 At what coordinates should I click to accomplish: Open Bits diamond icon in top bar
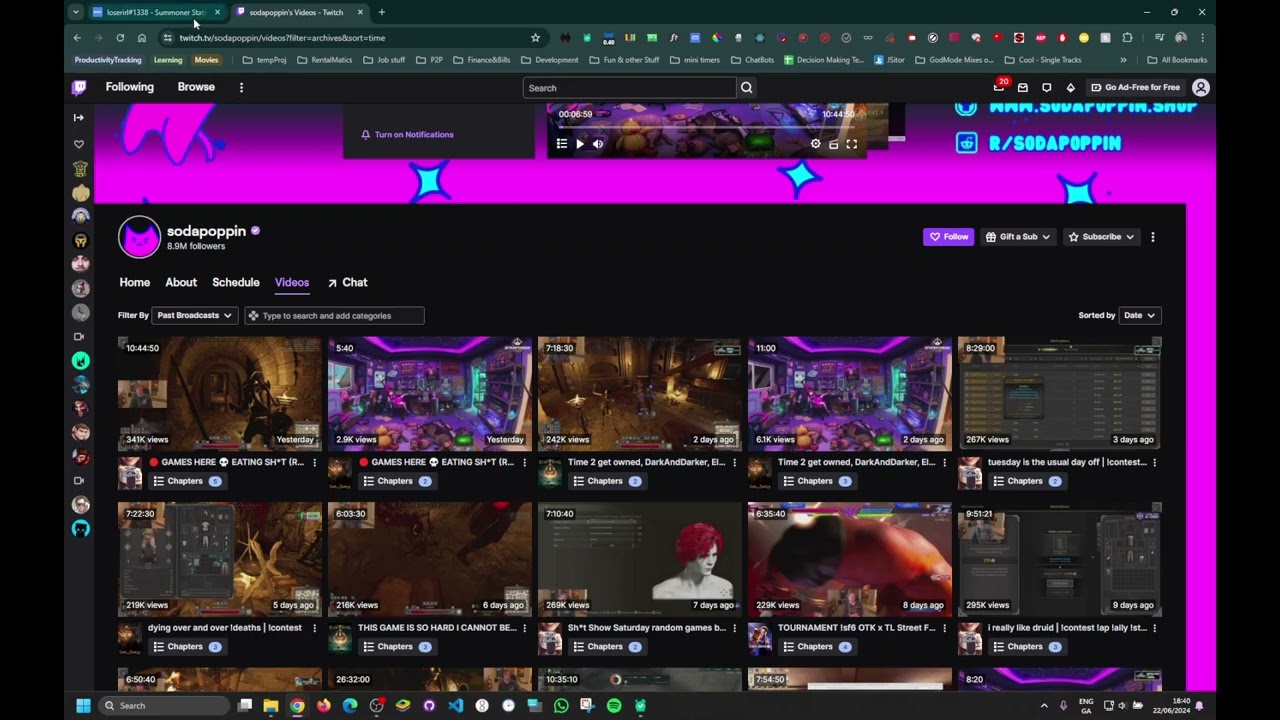pos(1071,87)
